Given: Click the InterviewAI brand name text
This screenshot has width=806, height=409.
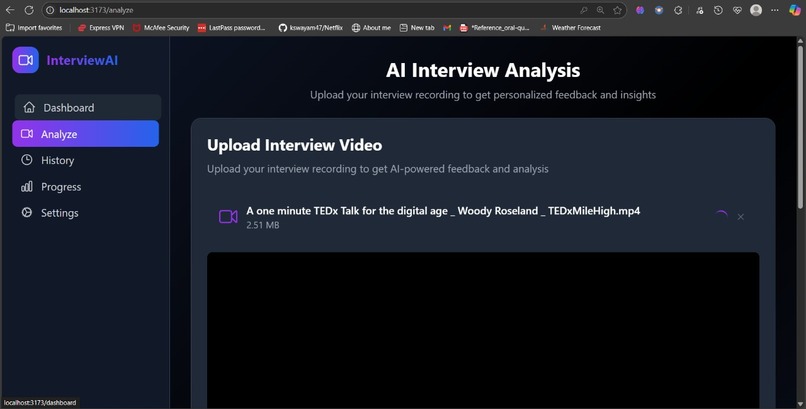Looking at the screenshot, I should point(82,60).
